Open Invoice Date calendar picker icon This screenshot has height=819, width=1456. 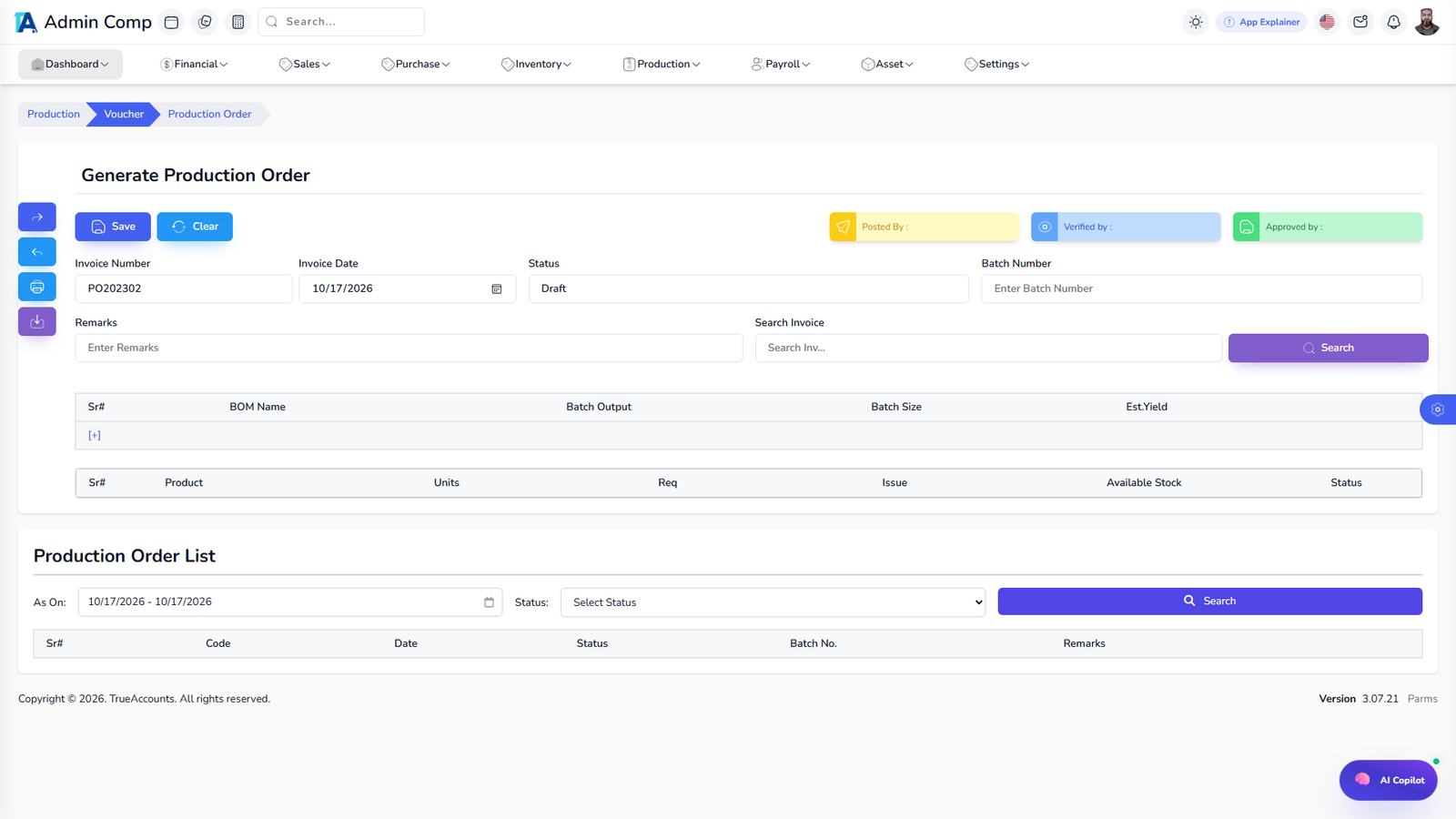[x=497, y=288]
